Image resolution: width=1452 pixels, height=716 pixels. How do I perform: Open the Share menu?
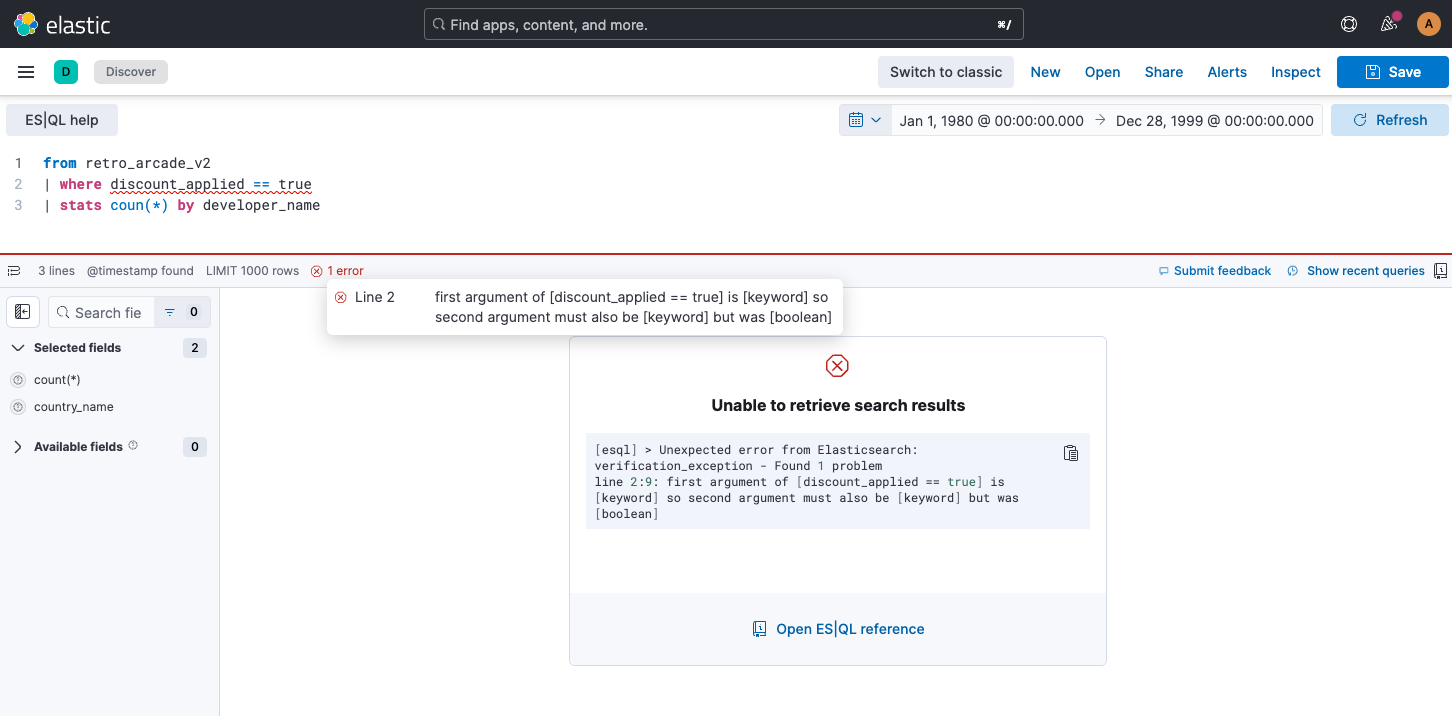point(1164,72)
